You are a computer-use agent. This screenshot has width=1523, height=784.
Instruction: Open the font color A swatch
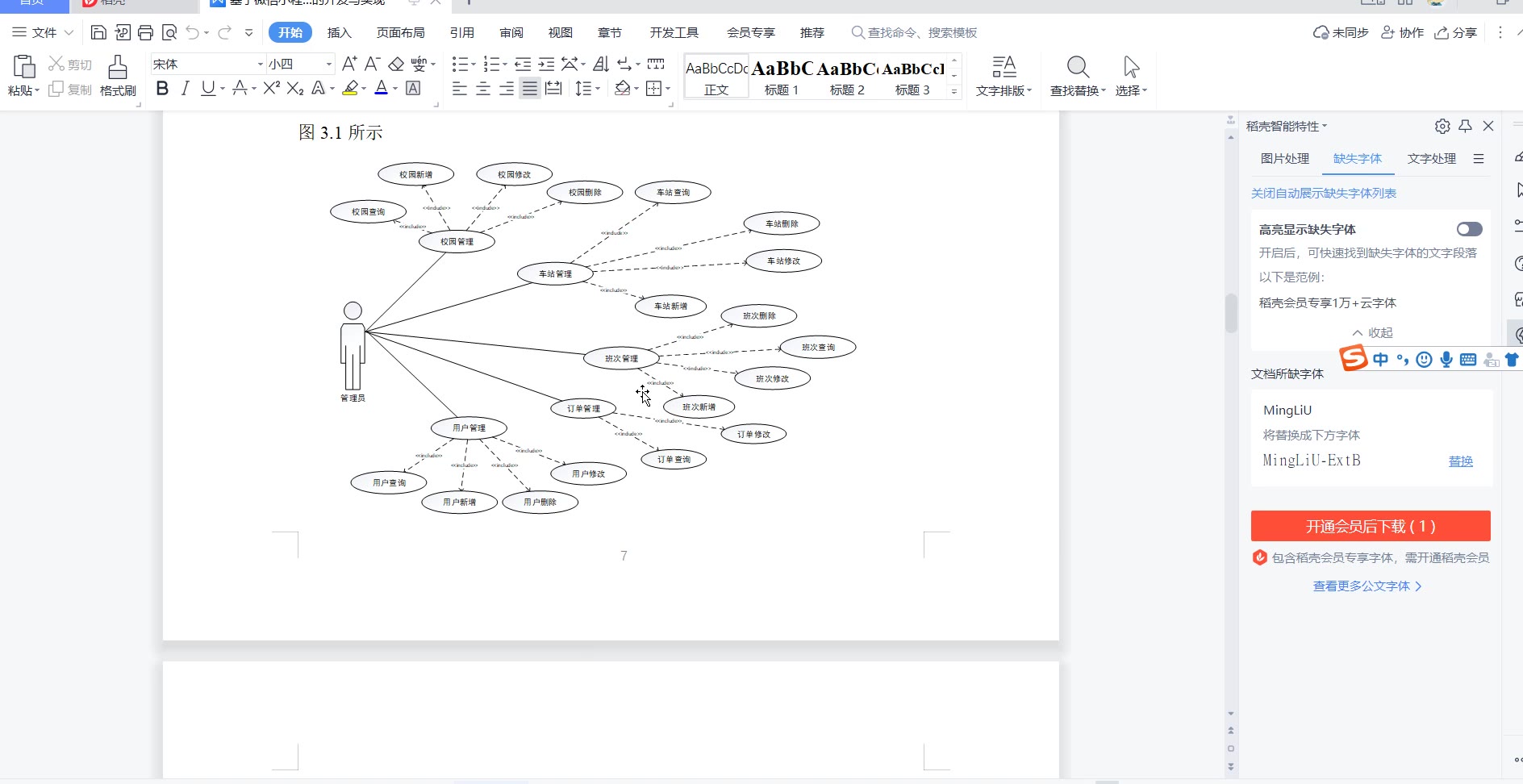(382, 88)
